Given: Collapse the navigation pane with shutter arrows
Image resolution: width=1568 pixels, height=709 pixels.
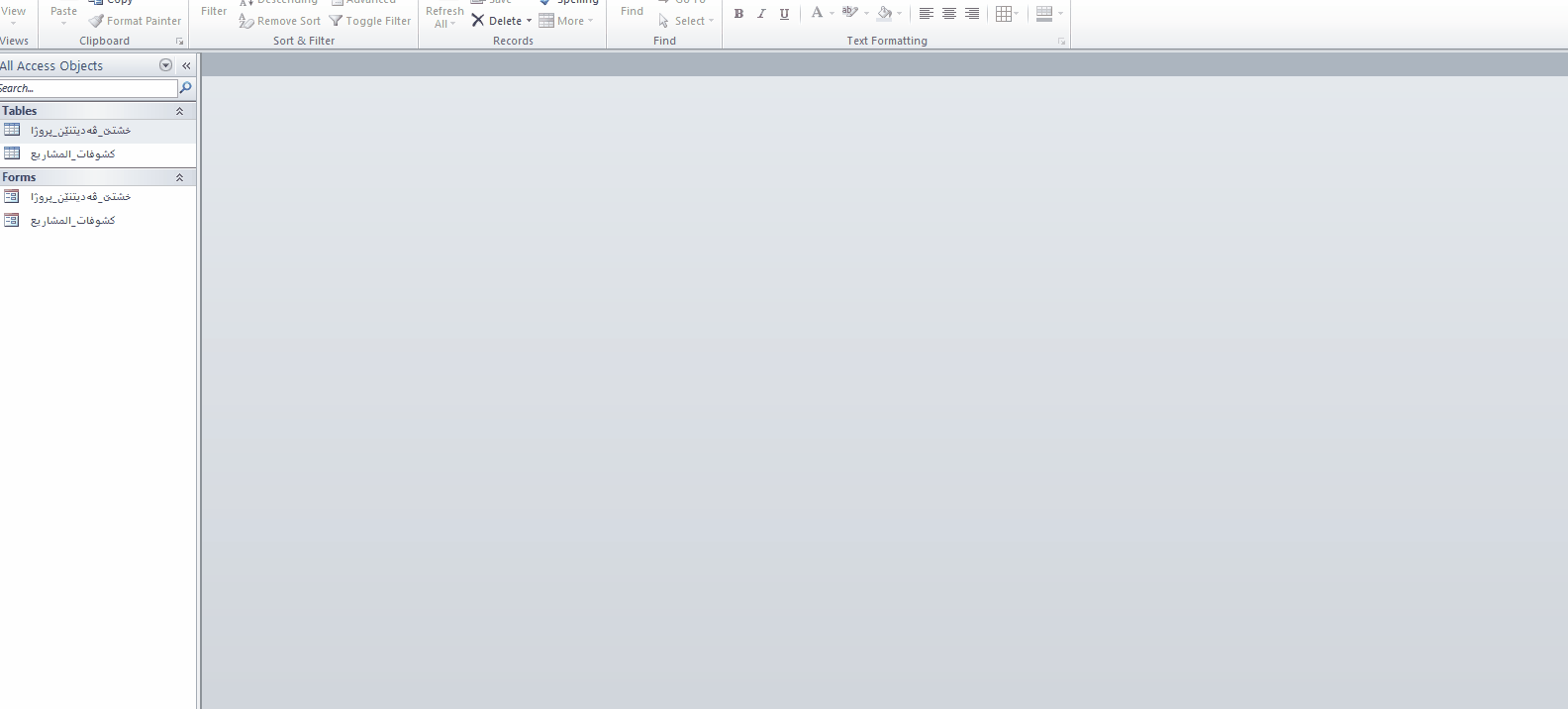Looking at the screenshot, I should (x=186, y=65).
